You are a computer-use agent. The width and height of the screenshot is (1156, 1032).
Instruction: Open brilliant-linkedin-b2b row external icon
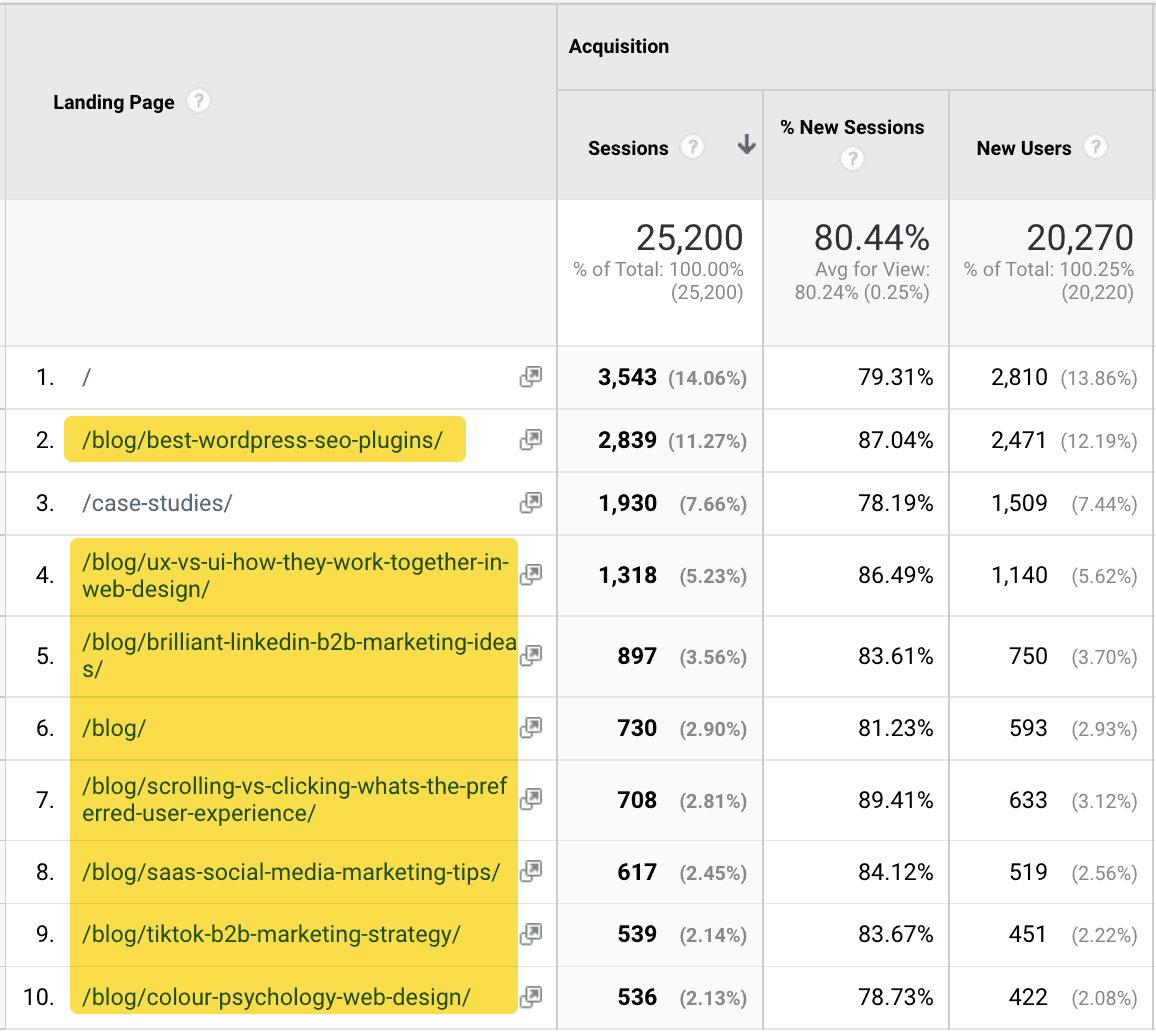click(x=530, y=656)
